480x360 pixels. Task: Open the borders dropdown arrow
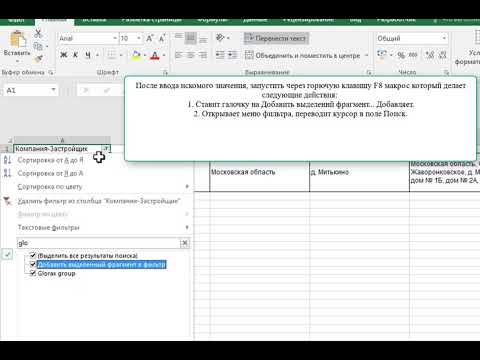[x=121, y=55]
